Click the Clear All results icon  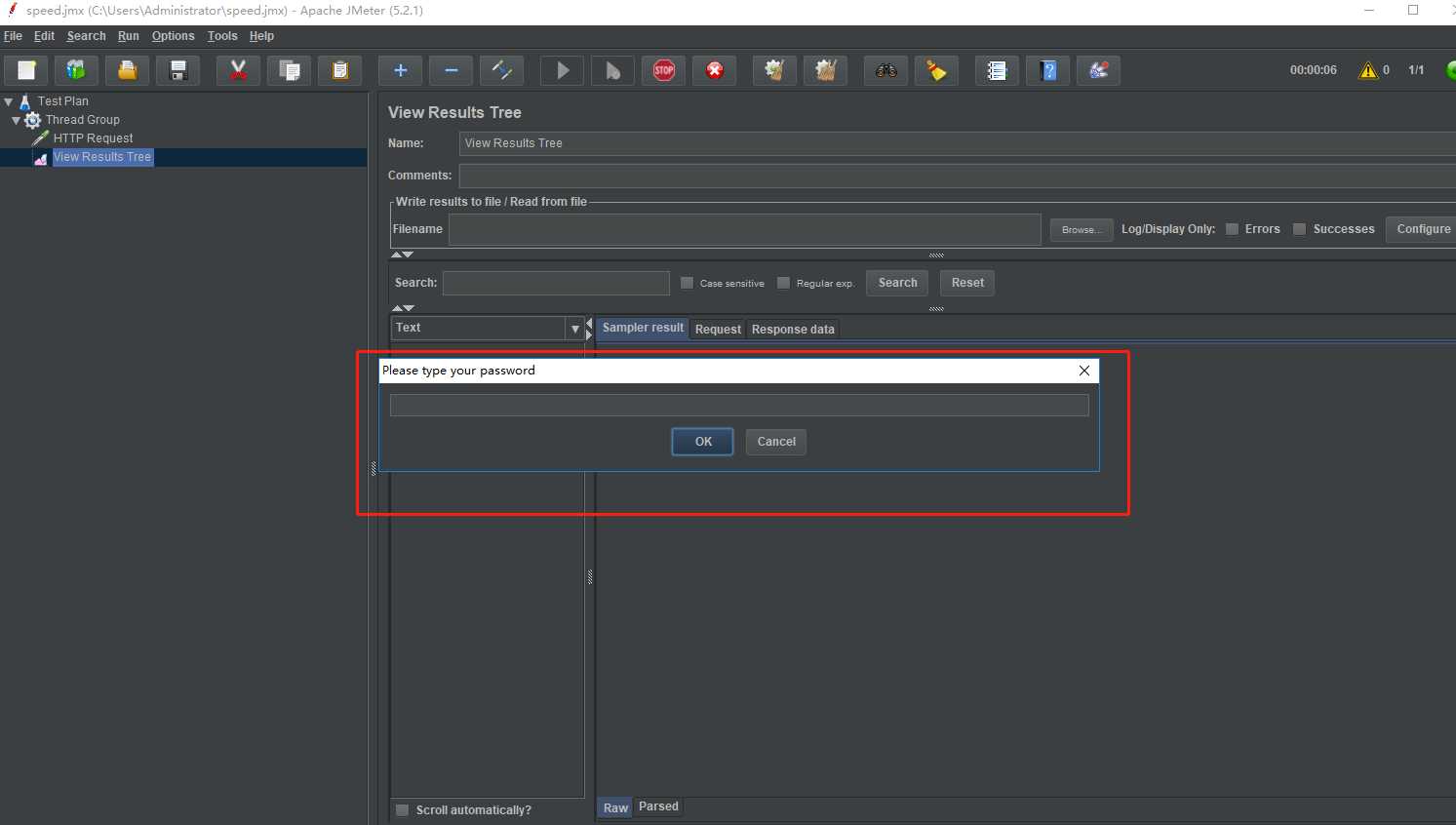[825, 70]
